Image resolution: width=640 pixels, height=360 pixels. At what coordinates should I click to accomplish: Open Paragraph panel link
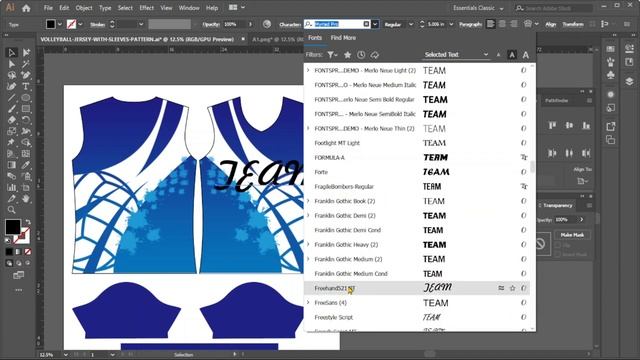click(470, 24)
